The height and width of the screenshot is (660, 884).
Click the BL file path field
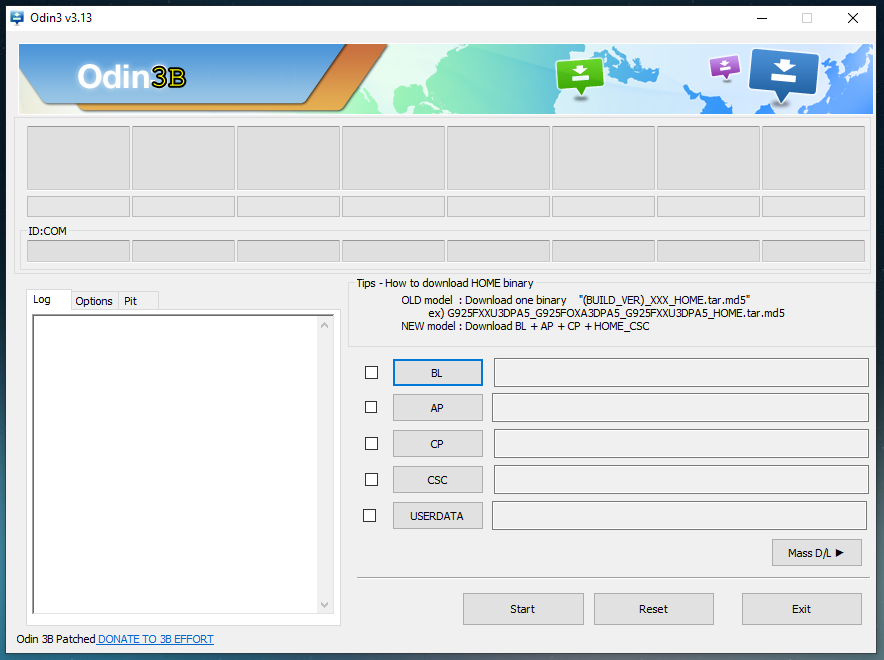[681, 373]
